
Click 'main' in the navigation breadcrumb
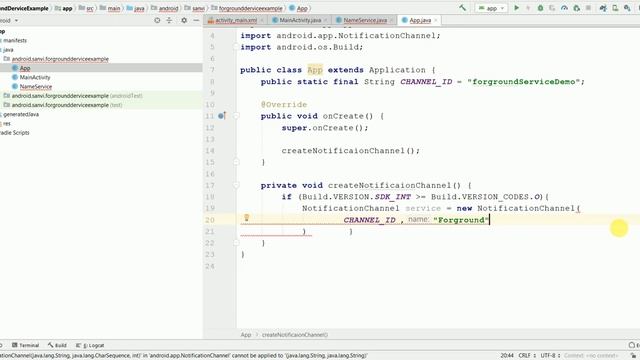click(x=114, y=8)
